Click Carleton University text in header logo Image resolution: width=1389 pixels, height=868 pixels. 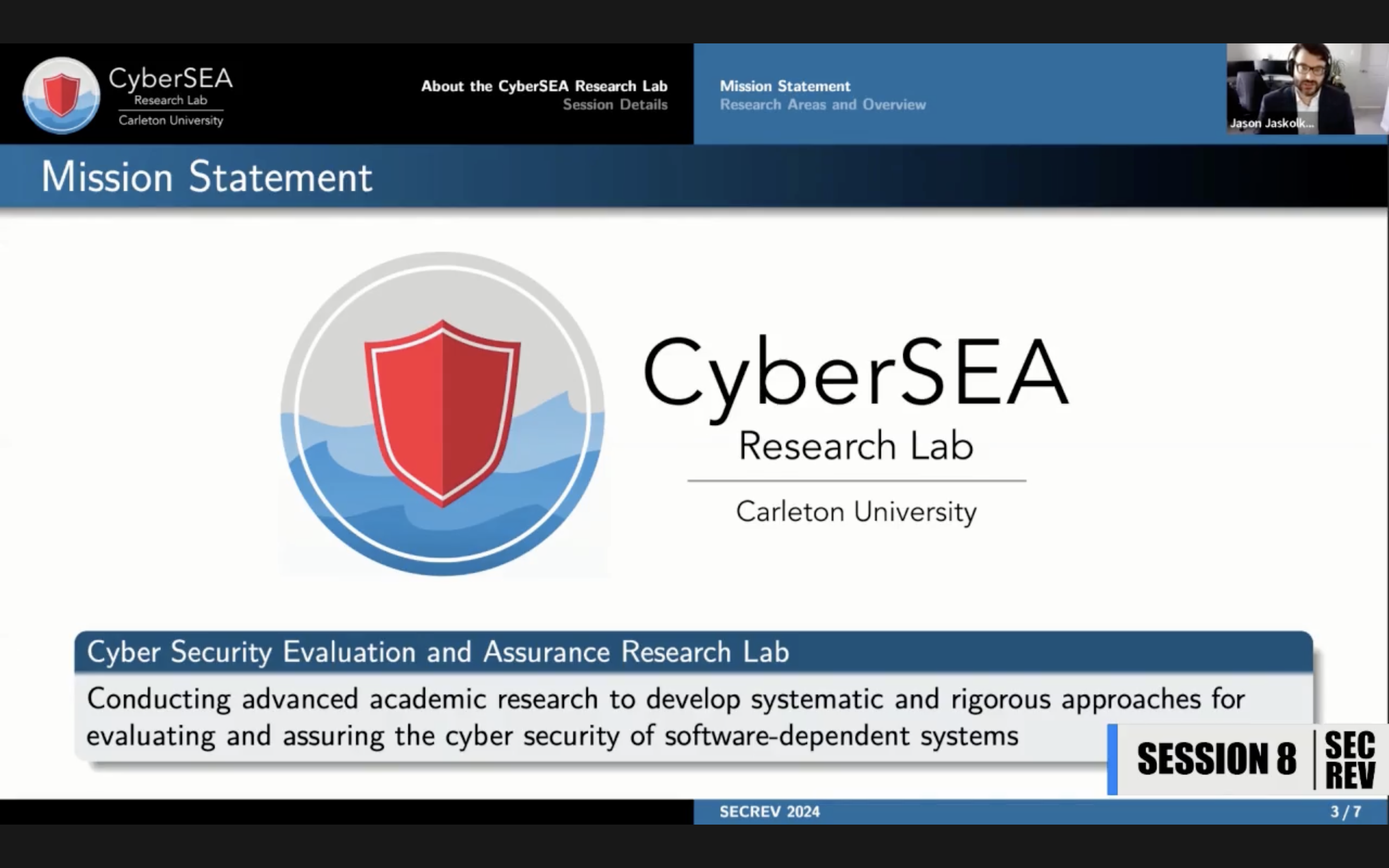click(x=170, y=121)
